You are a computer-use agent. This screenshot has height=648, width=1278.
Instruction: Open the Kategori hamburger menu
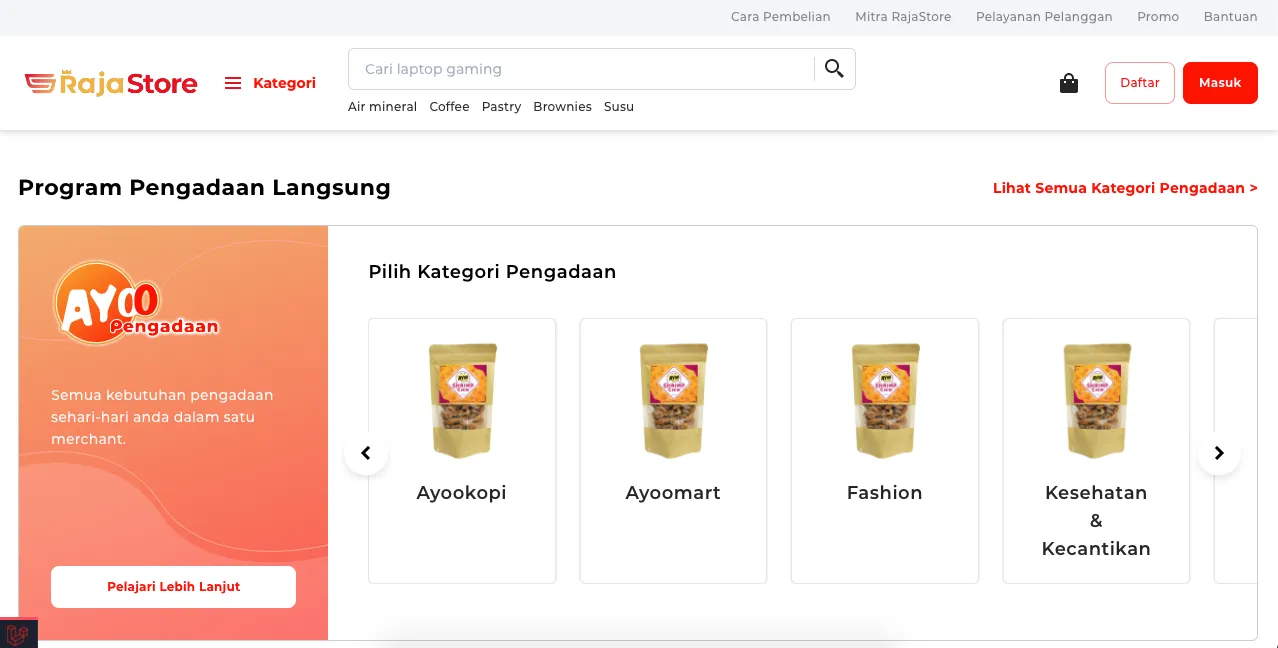click(270, 83)
